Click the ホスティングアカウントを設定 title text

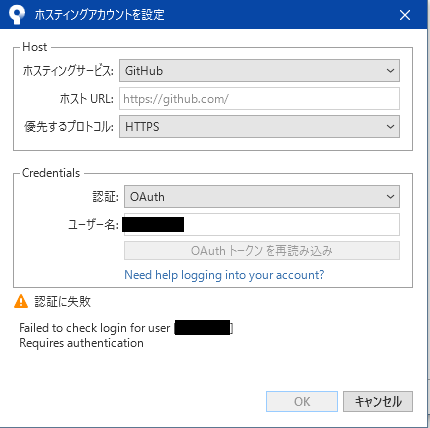click(99, 15)
